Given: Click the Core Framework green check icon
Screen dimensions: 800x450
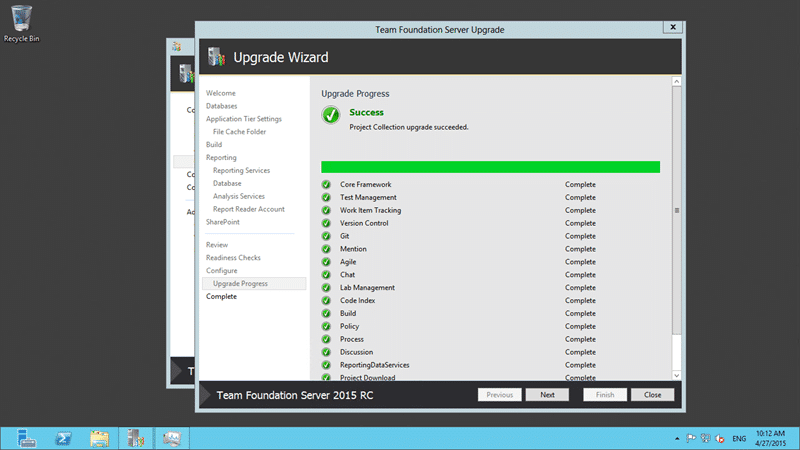Looking at the screenshot, I should [x=326, y=184].
